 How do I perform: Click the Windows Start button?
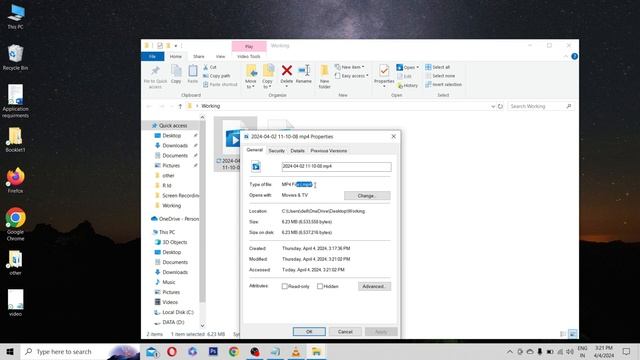[x=10, y=351]
